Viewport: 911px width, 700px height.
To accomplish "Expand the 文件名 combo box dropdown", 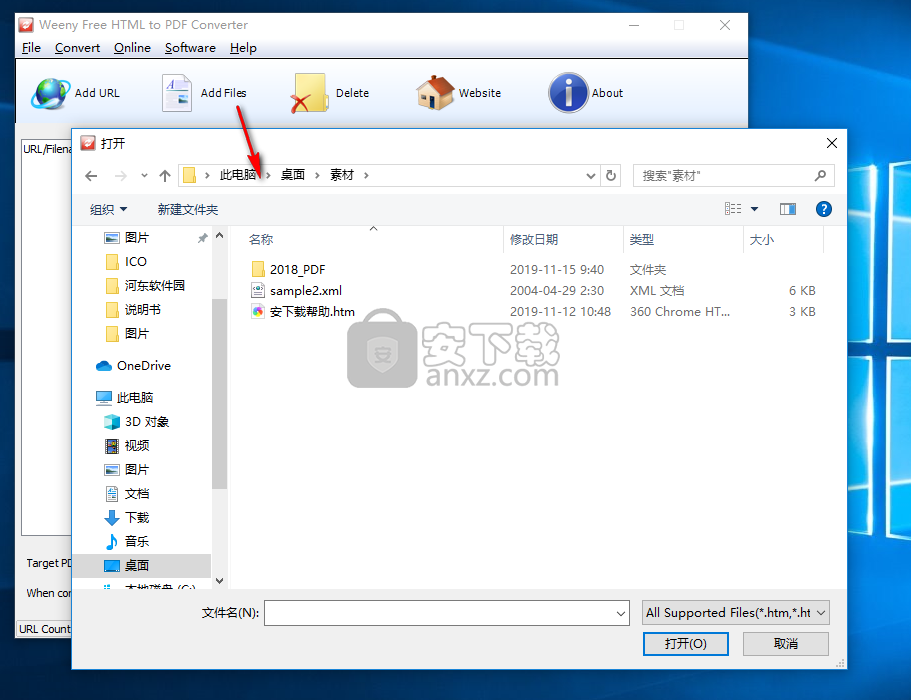I will click(x=621, y=613).
